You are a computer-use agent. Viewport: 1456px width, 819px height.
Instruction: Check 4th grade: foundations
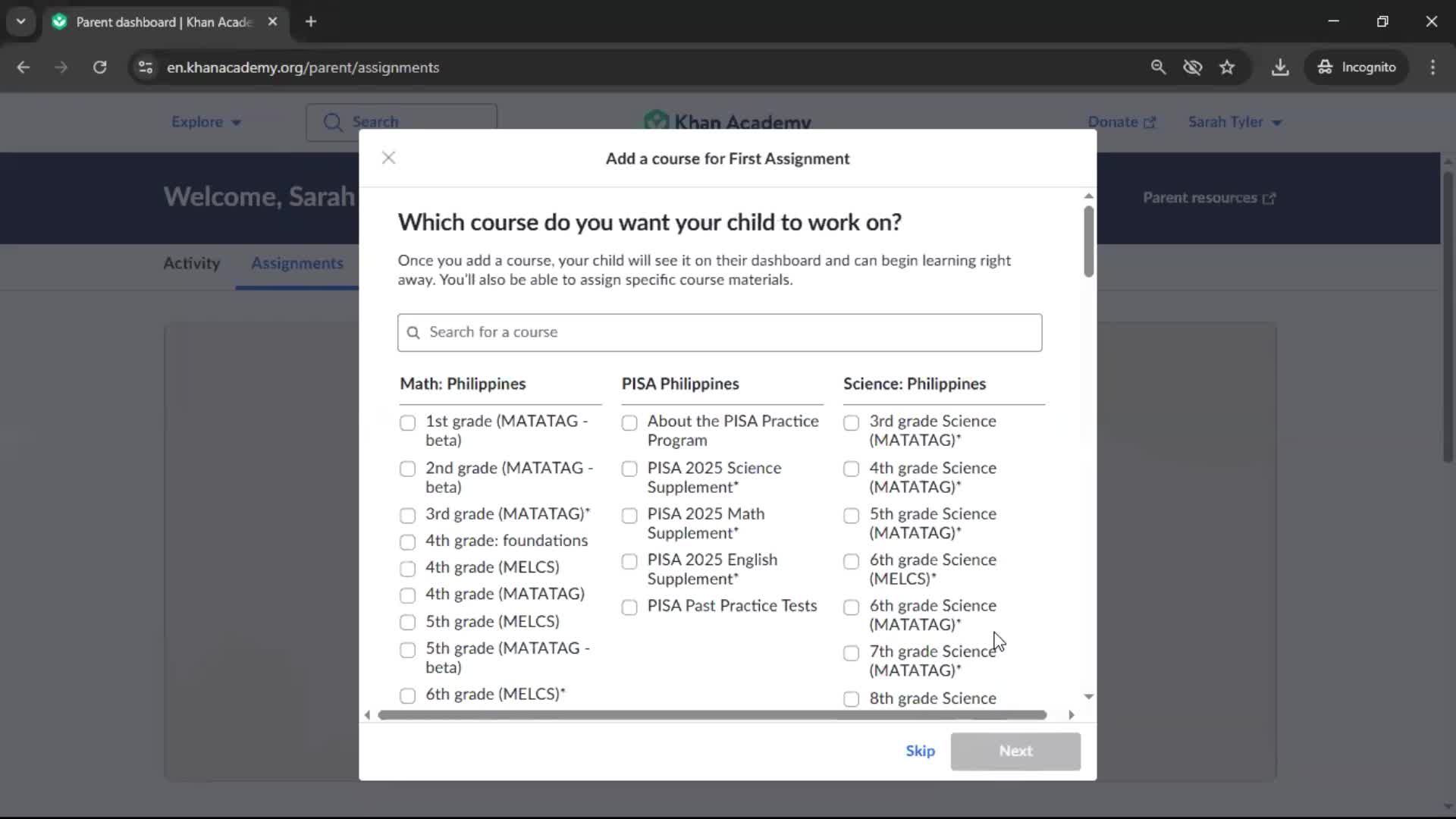(407, 542)
